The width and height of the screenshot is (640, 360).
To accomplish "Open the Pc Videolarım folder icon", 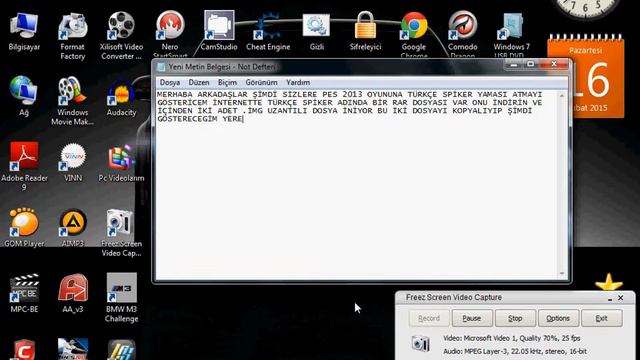I will tap(121, 158).
